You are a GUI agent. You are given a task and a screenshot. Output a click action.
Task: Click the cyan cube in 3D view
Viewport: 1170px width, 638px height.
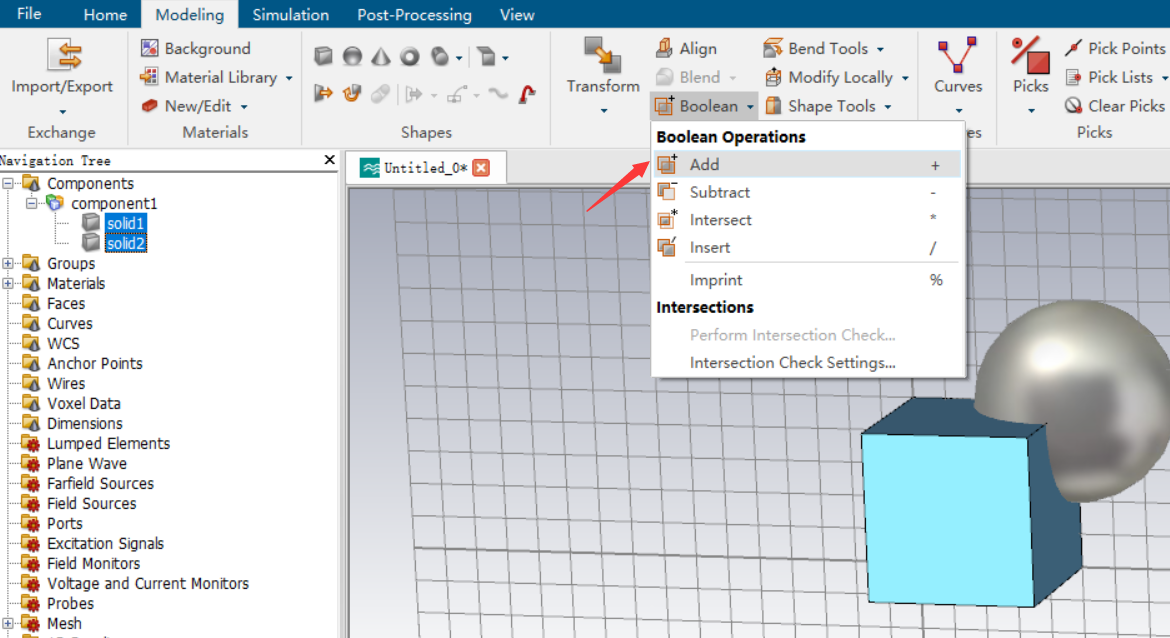click(x=948, y=519)
